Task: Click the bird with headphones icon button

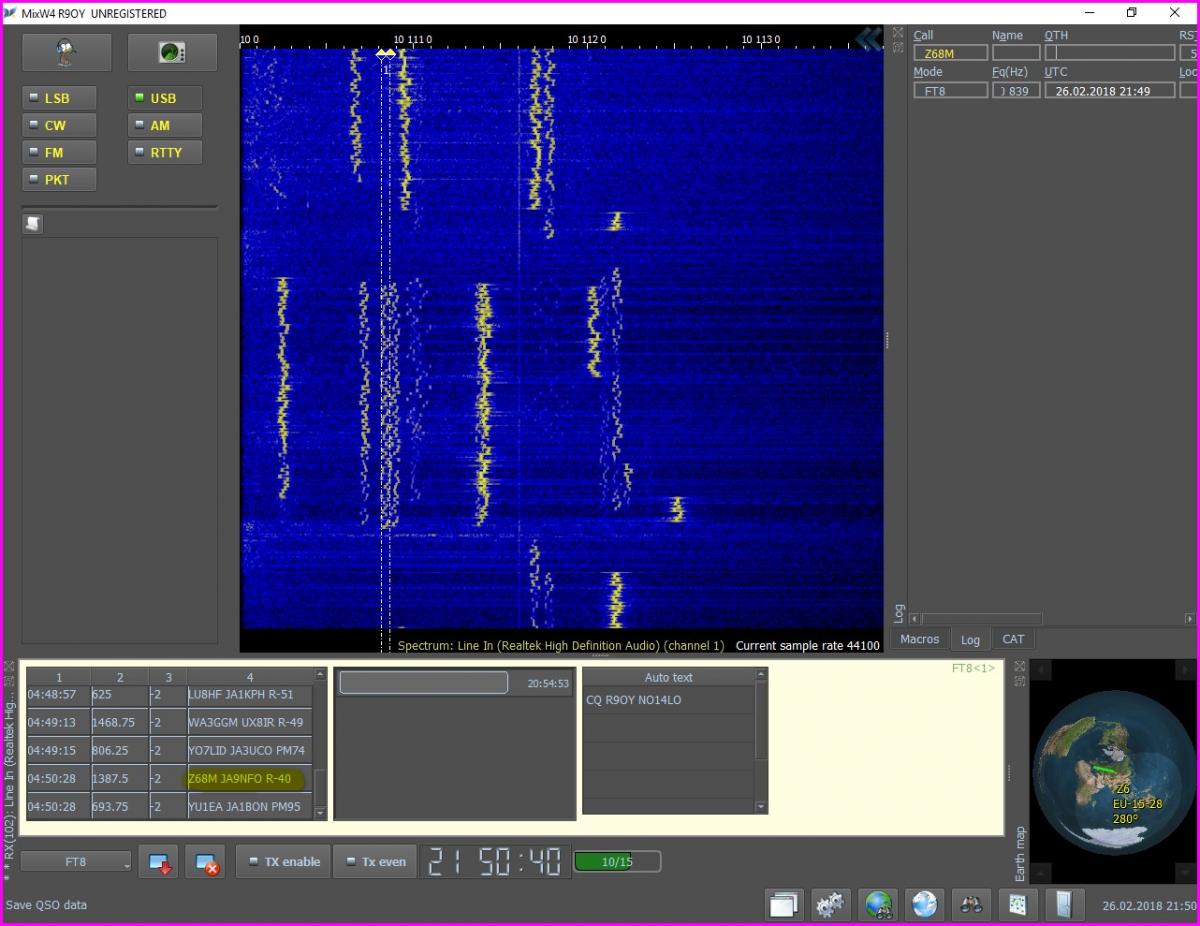Action: click(67, 53)
